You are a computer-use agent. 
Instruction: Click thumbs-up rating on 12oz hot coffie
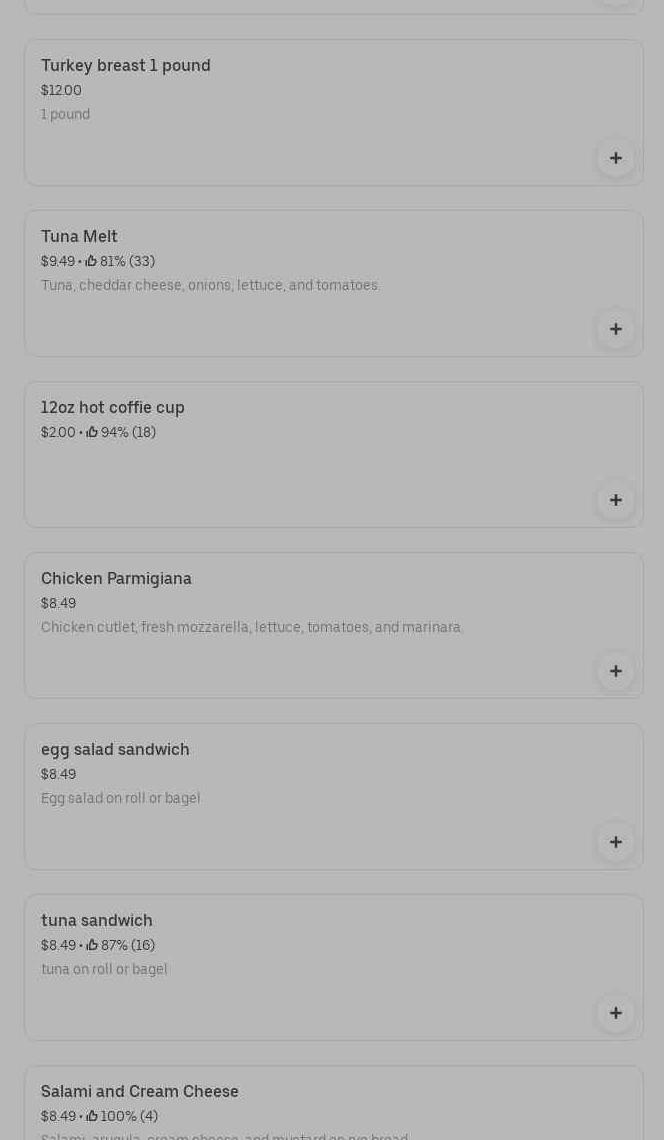[x=92, y=432]
